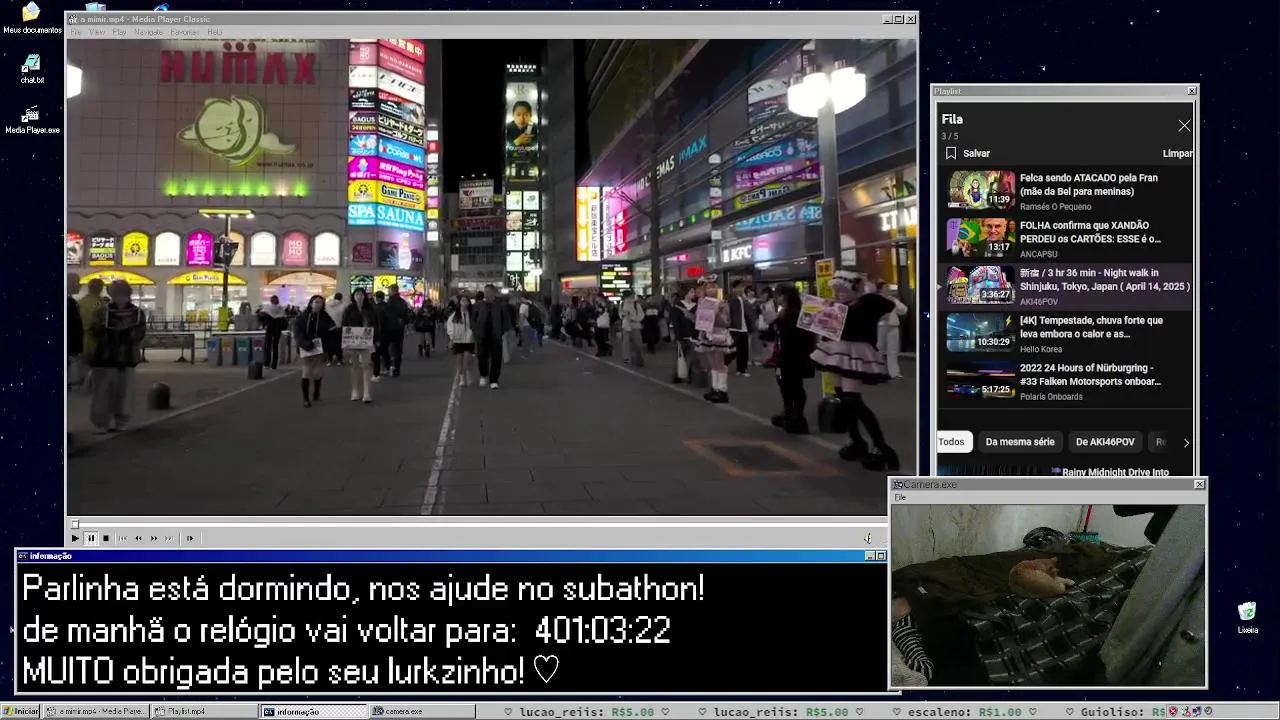This screenshot has height=720, width=1280.
Task: Open the Lixeira recycle bin icon
Action: (1247, 618)
